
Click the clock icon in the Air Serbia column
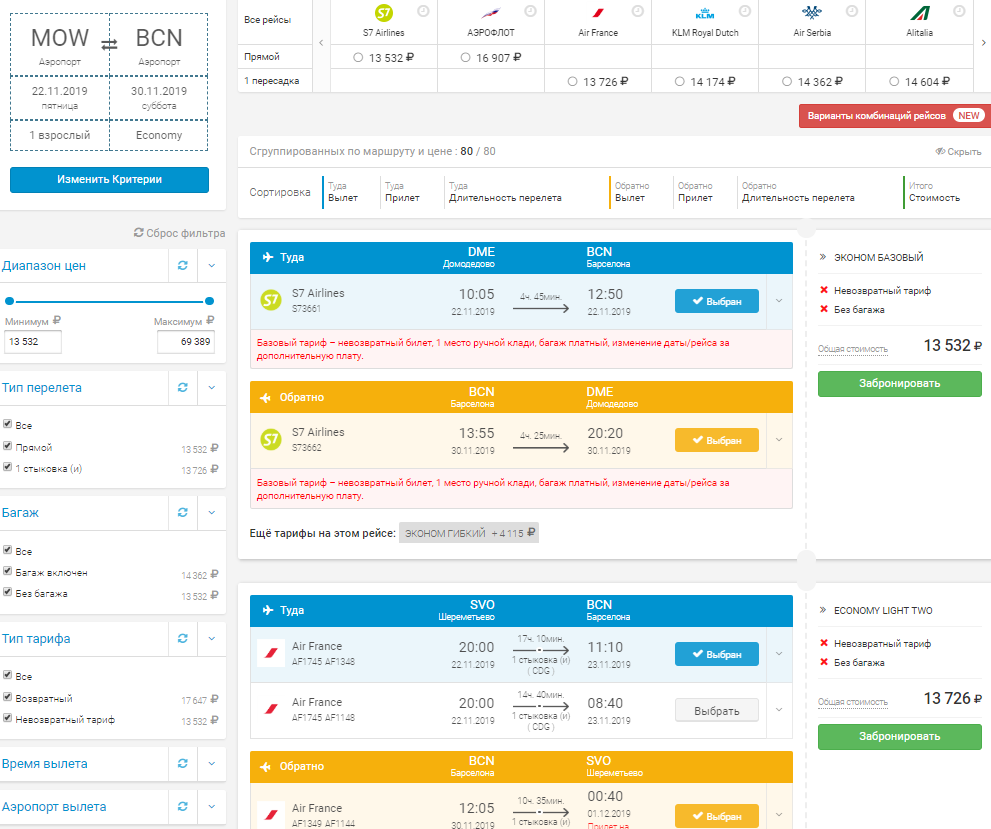tap(852, 11)
